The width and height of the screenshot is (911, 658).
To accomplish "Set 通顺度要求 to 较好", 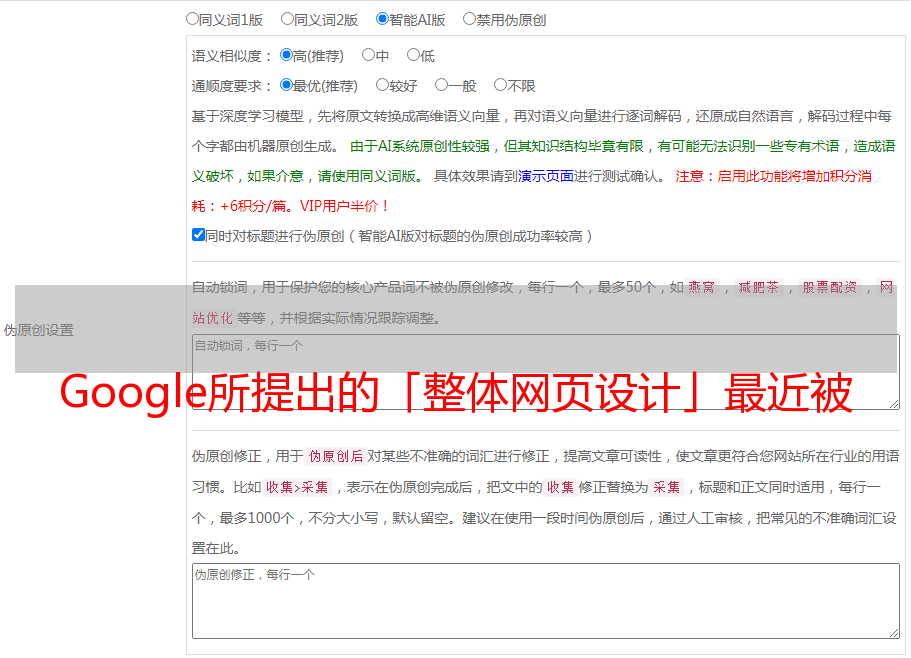I will 382,85.
